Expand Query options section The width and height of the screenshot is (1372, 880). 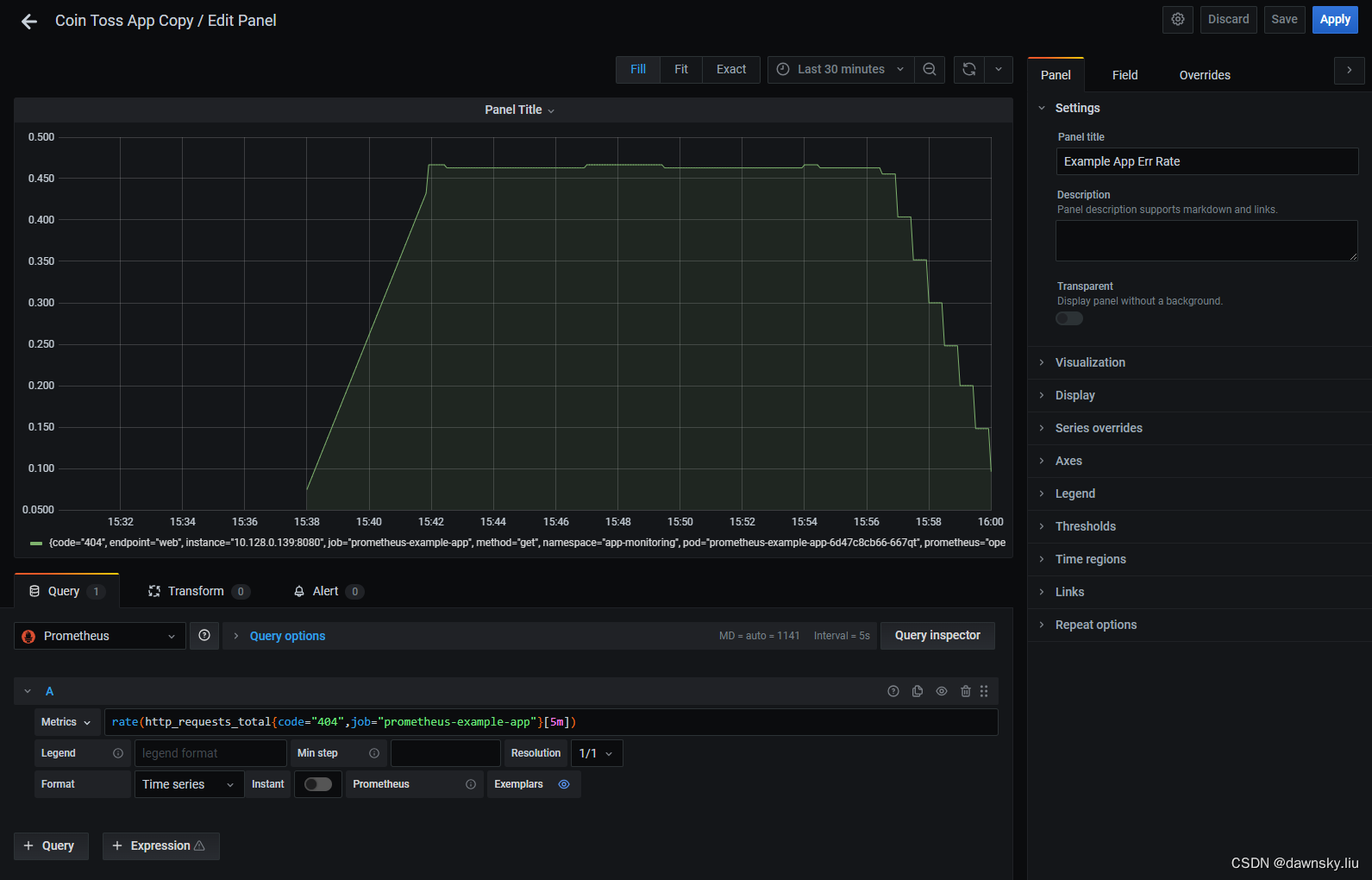tap(287, 636)
